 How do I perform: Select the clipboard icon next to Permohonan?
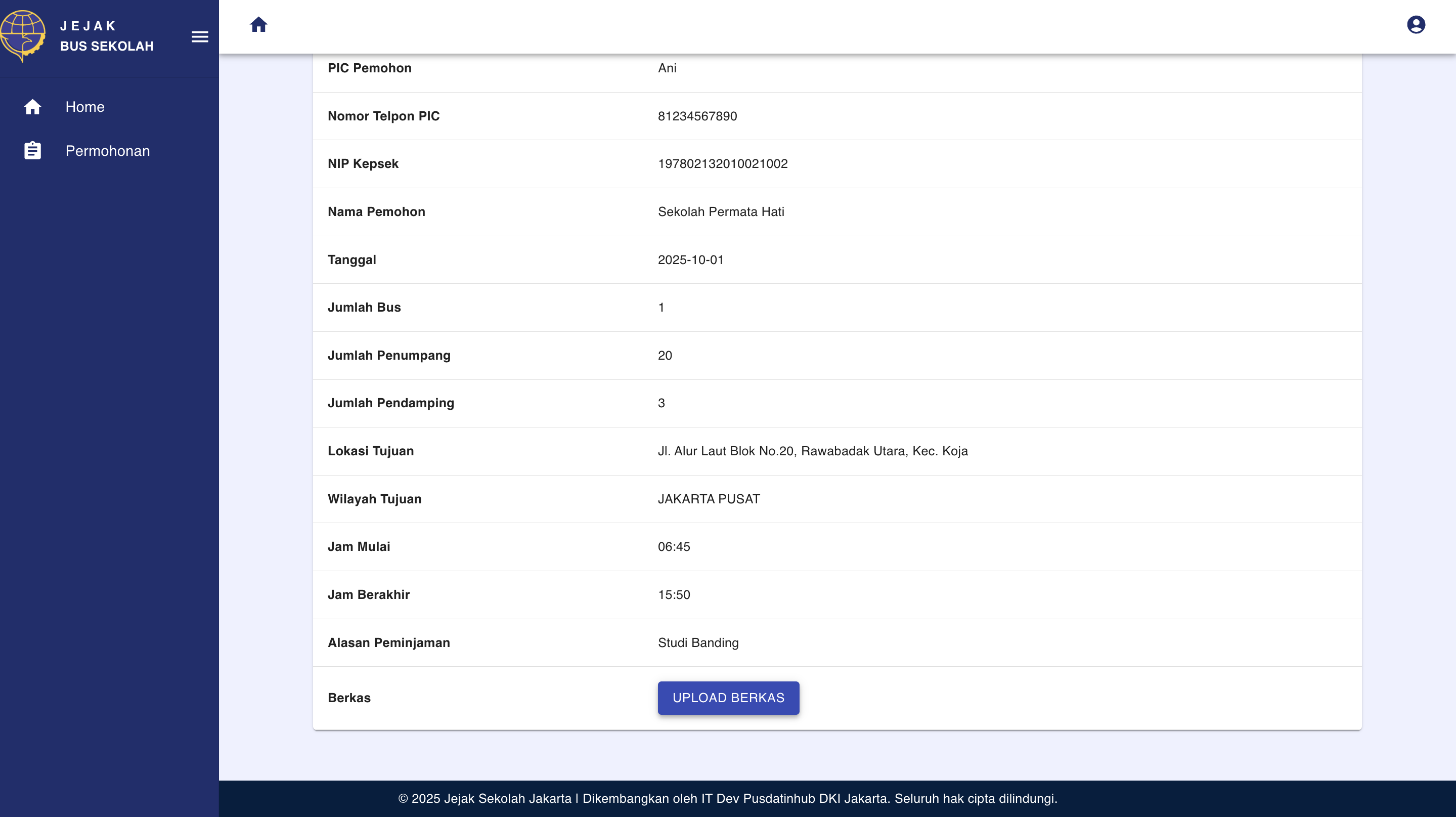coord(32,150)
